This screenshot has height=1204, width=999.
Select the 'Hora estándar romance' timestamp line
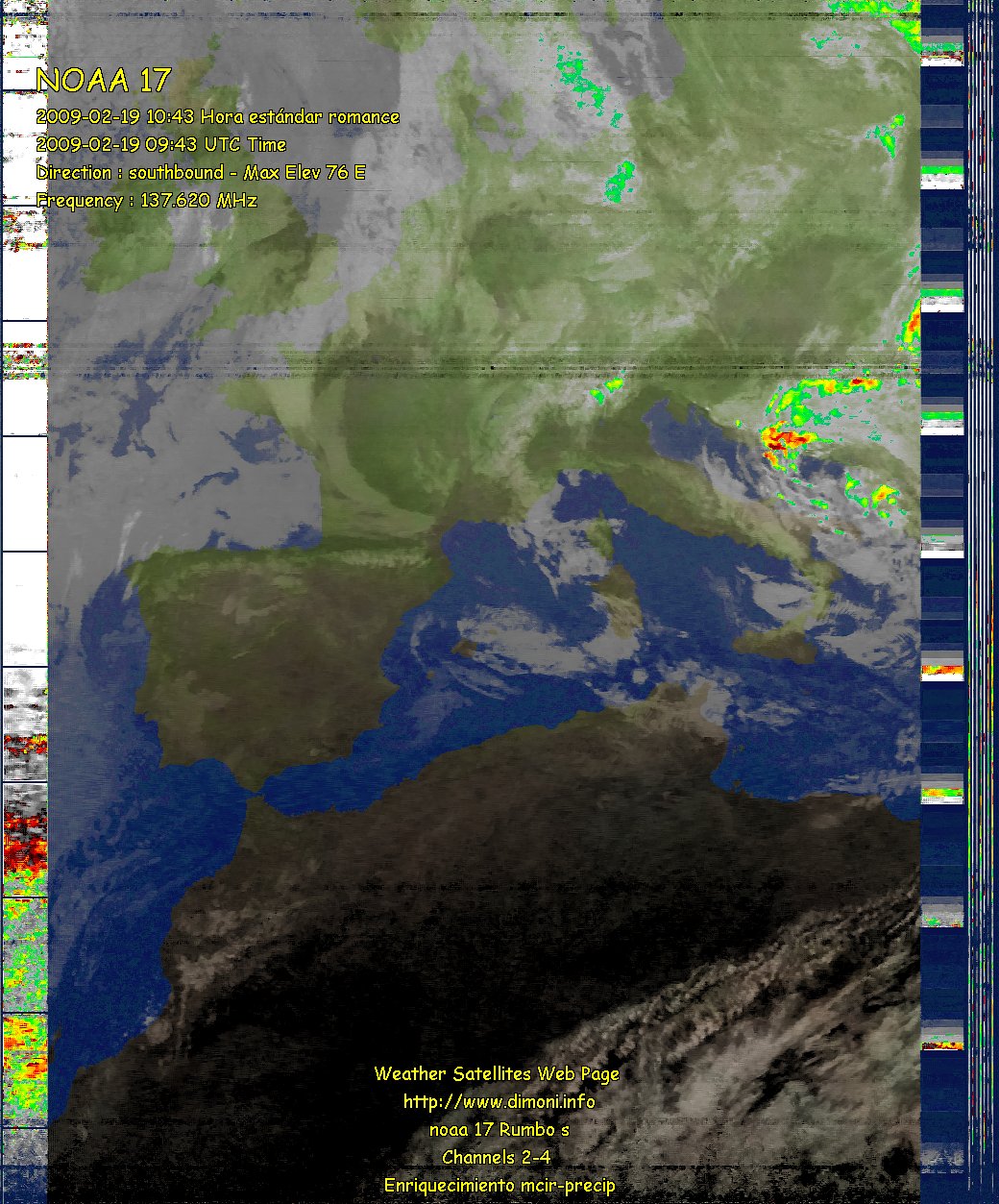click(218, 117)
